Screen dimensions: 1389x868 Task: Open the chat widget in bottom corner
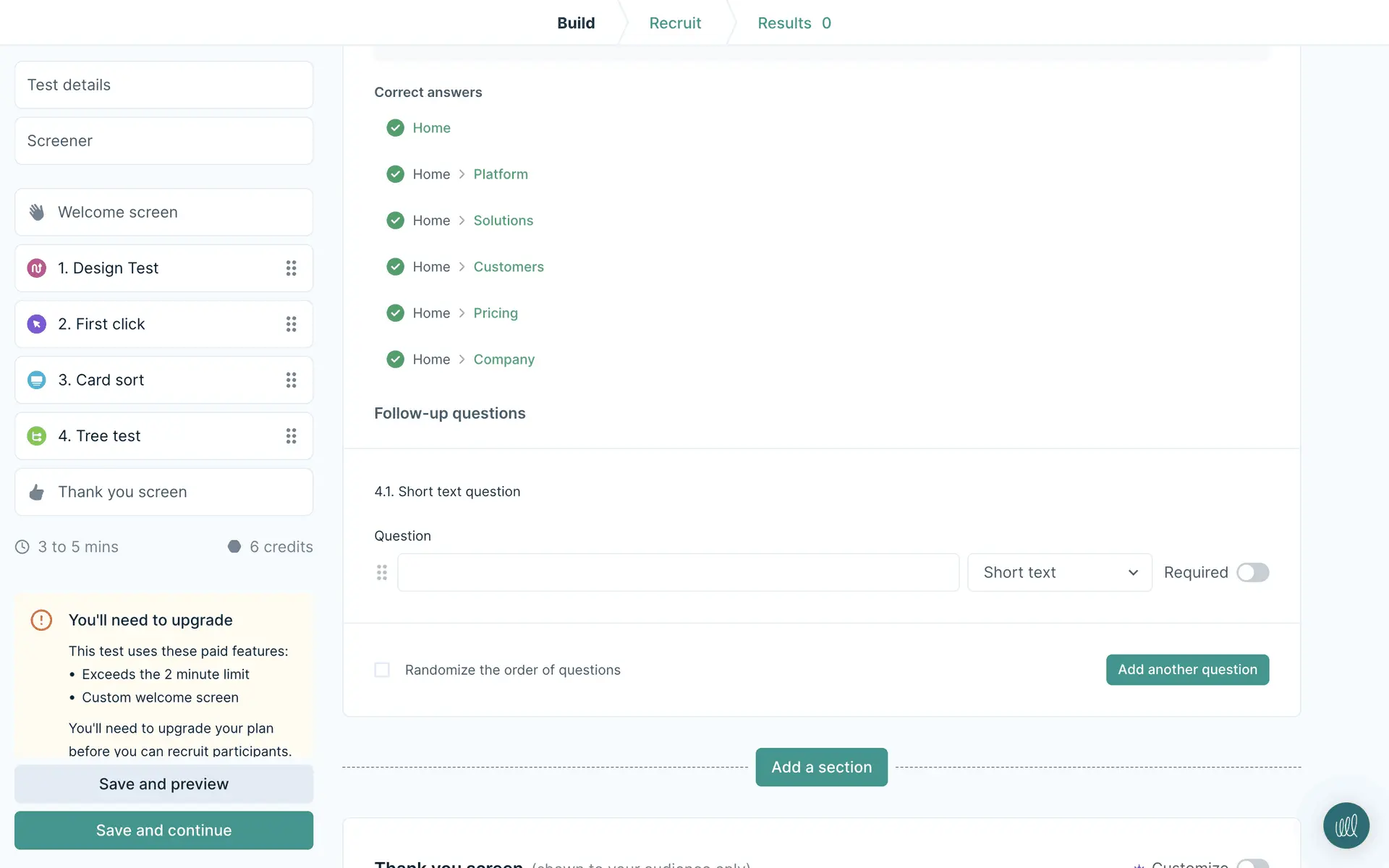point(1346,825)
